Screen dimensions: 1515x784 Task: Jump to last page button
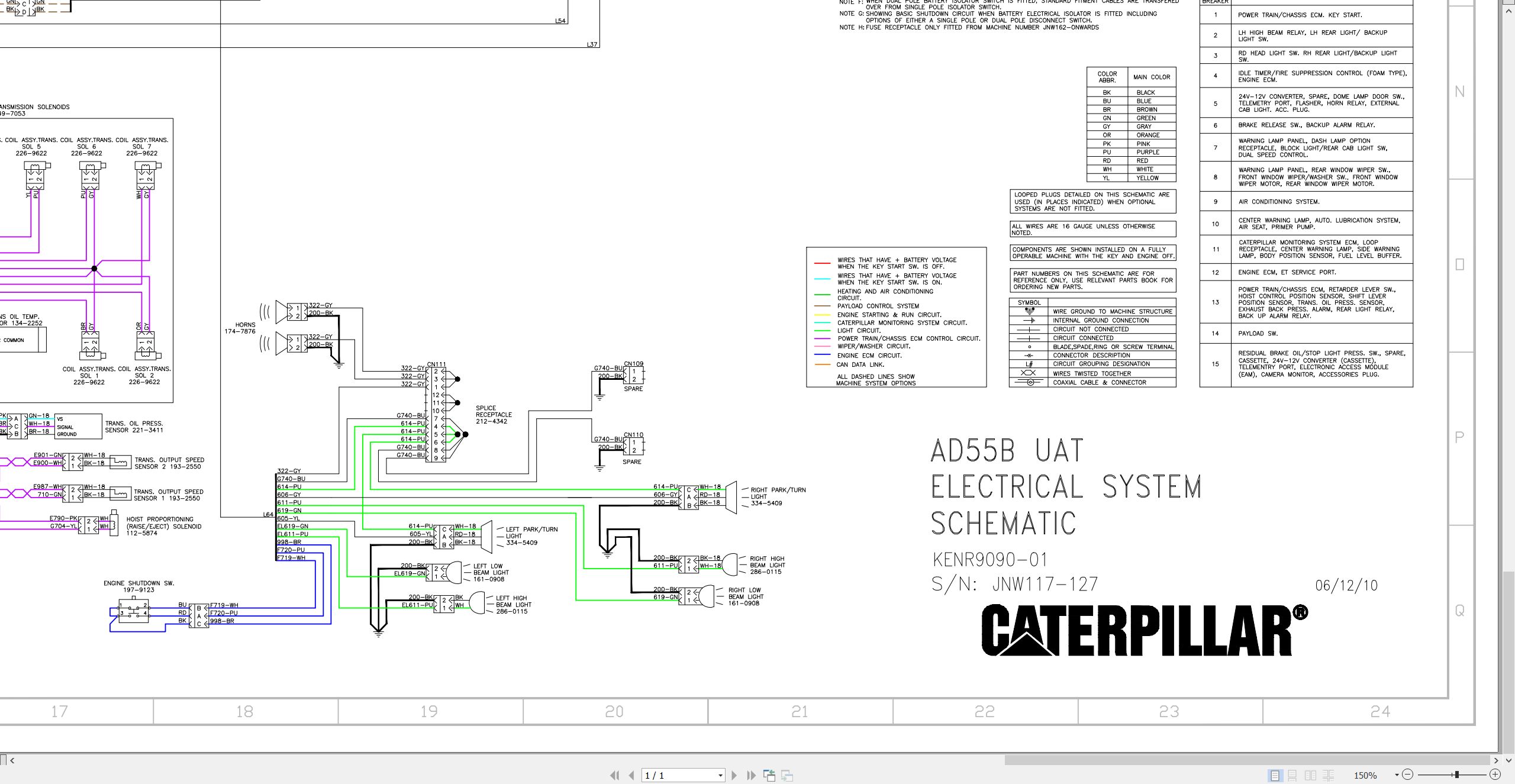click(752, 775)
